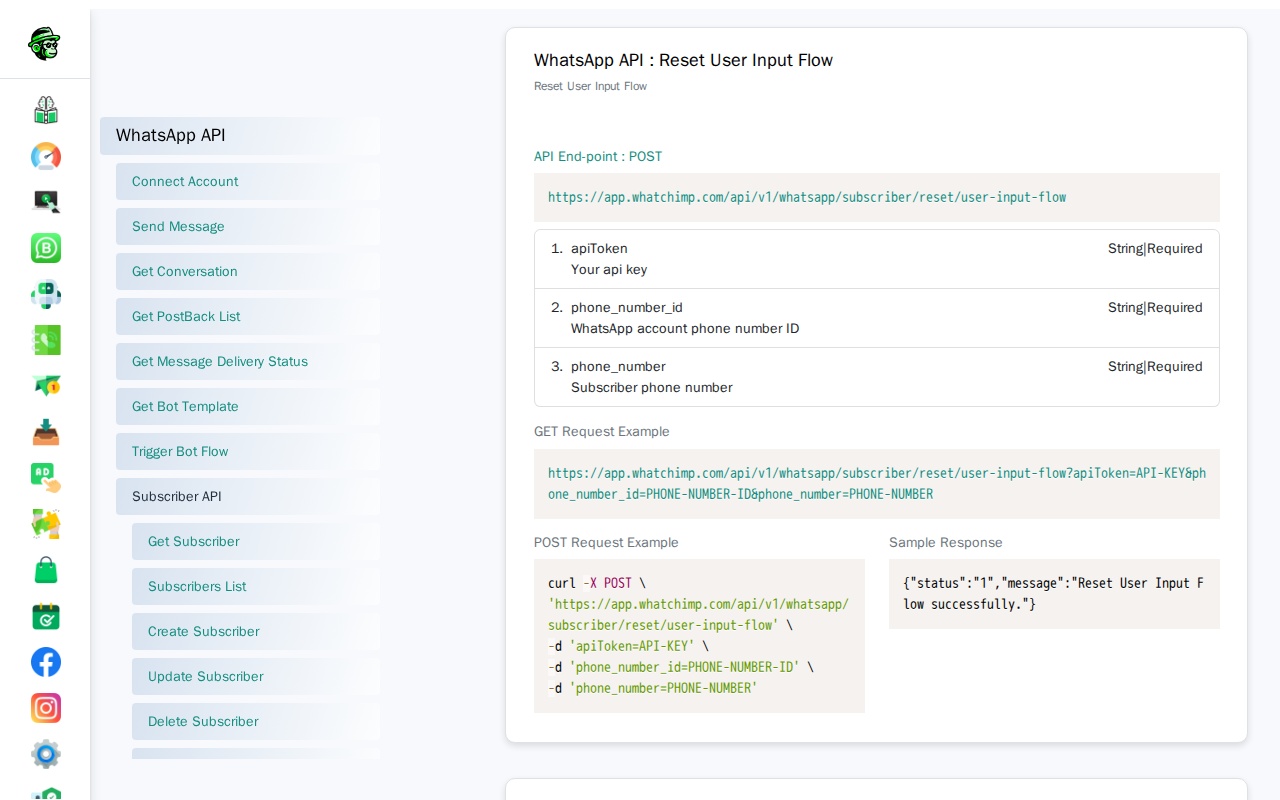This screenshot has height=800, width=1280.
Task: Select the robot chatbot icon
Action: (x=46, y=294)
